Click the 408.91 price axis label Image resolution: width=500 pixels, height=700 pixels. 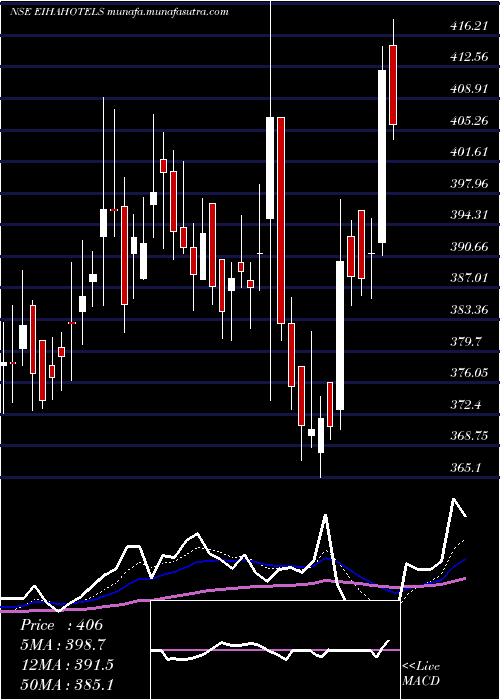pyautogui.click(x=469, y=89)
